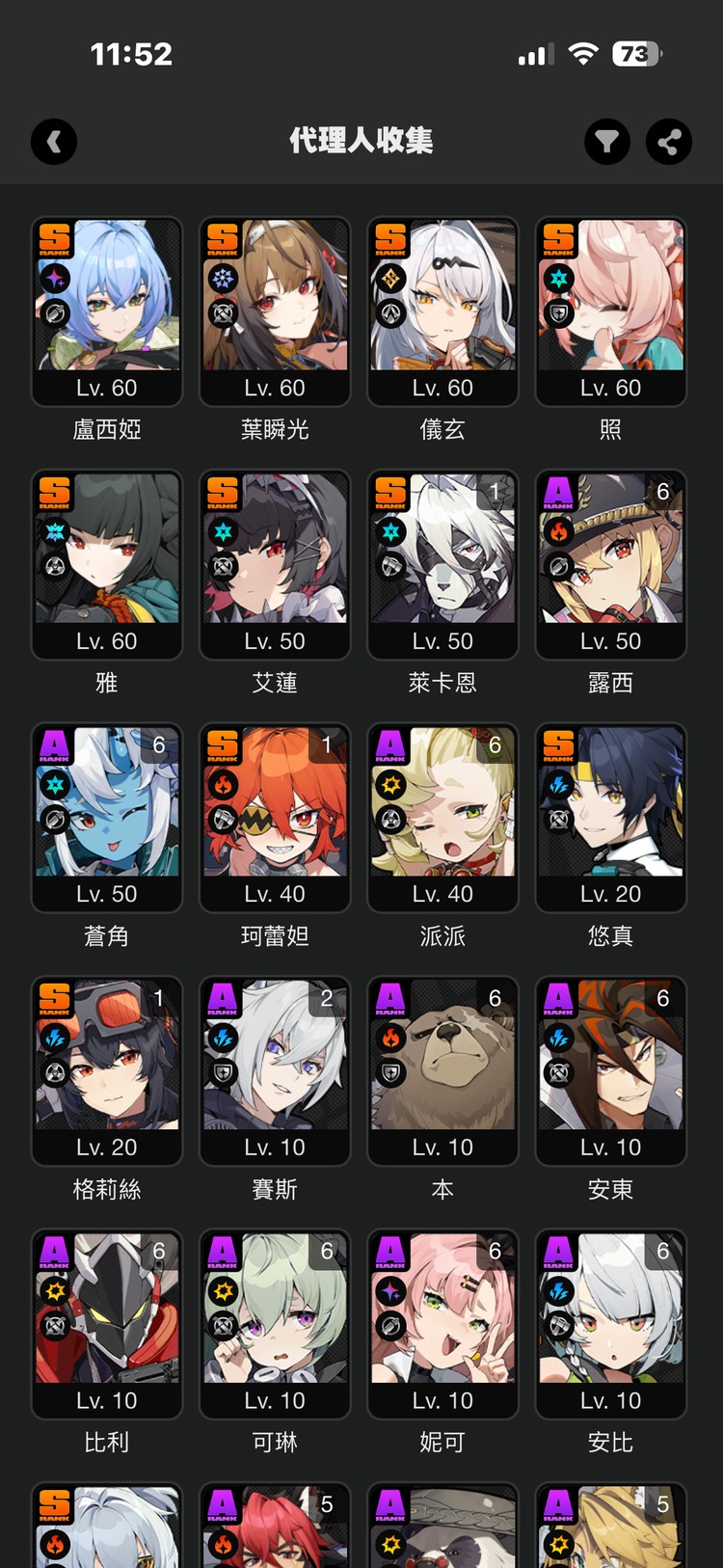Viewport: 723px width, 1568px height.
Task: Click the ice attribute icon on 葉瞬光
Action: (223, 279)
